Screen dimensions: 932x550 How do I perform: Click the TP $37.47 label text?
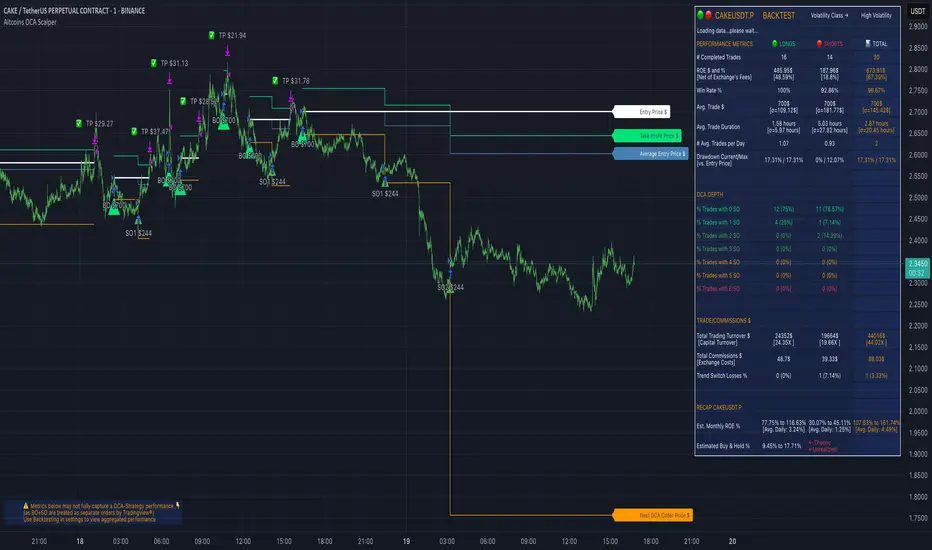pos(155,131)
